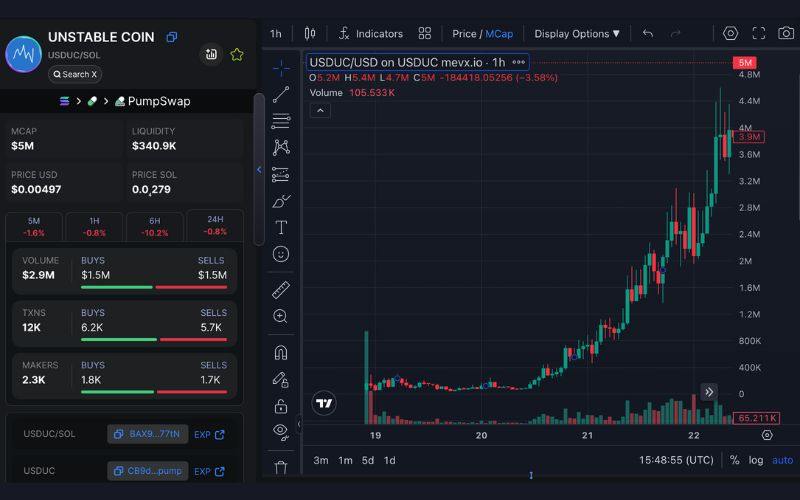Image resolution: width=800 pixels, height=500 pixels.
Task: Collapse the left info panel arrow
Action: pyautogui.click(x=259, y=169)
